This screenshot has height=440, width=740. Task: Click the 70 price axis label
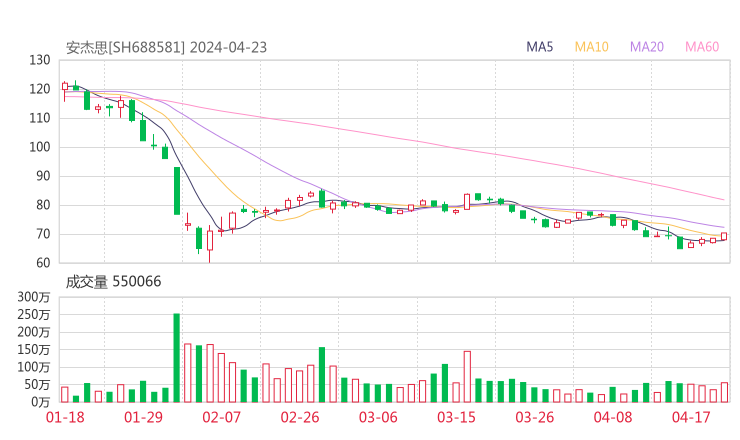coord(43,234)
